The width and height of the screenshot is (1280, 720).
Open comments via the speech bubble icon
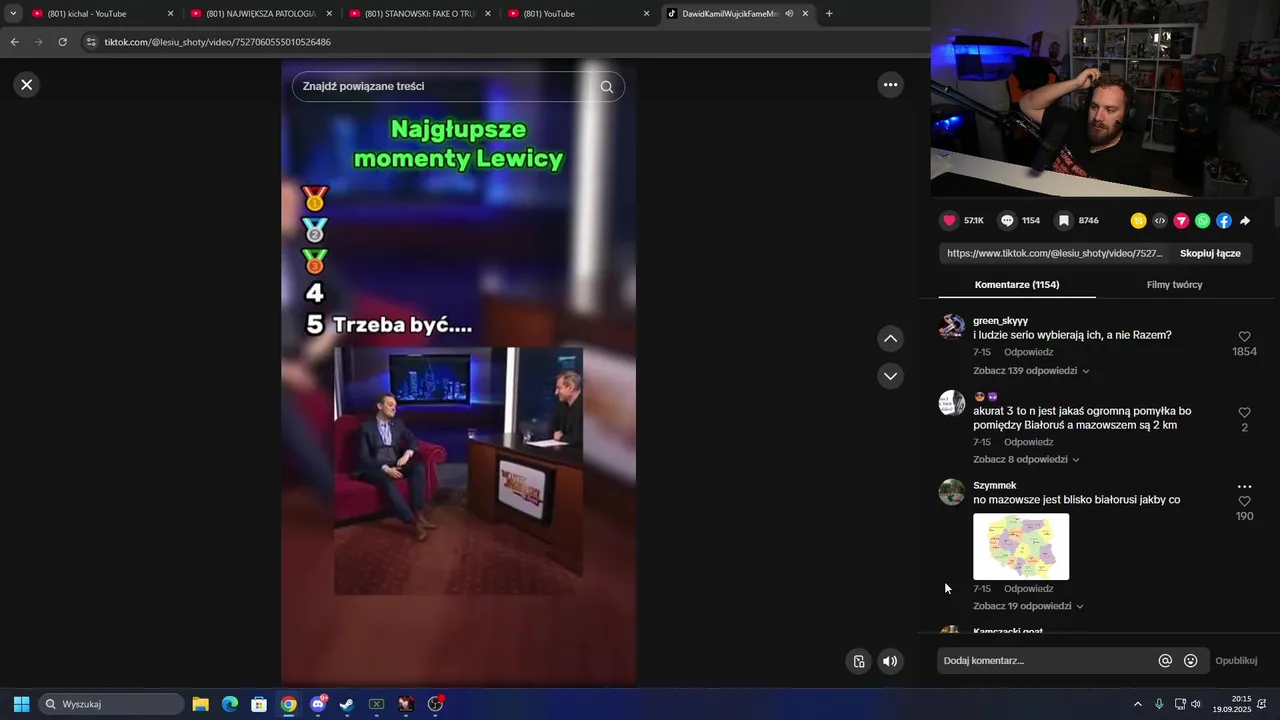1007,221
